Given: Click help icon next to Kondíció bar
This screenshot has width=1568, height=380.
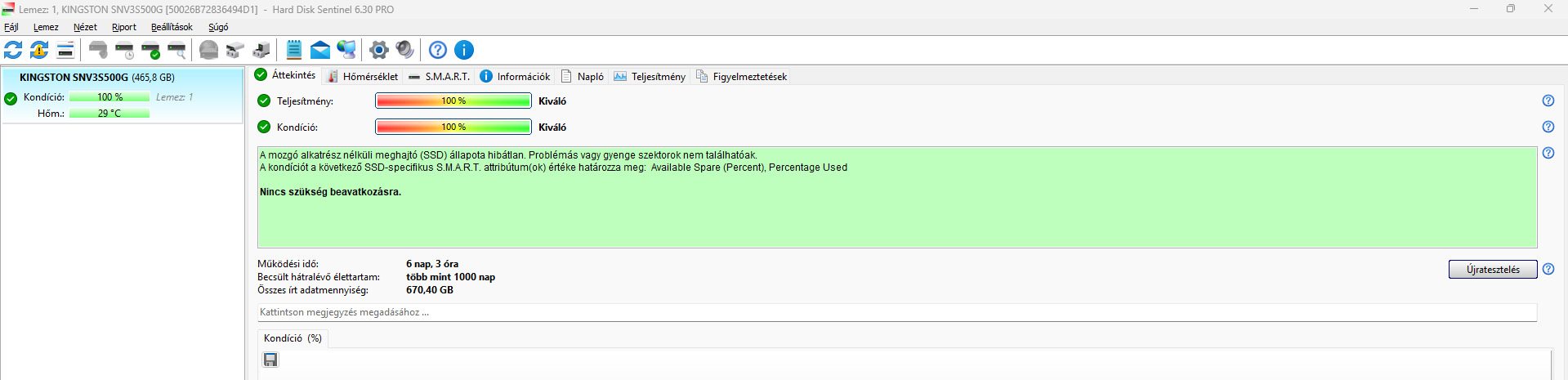Looking at the screenshot, I should 1548,127.
